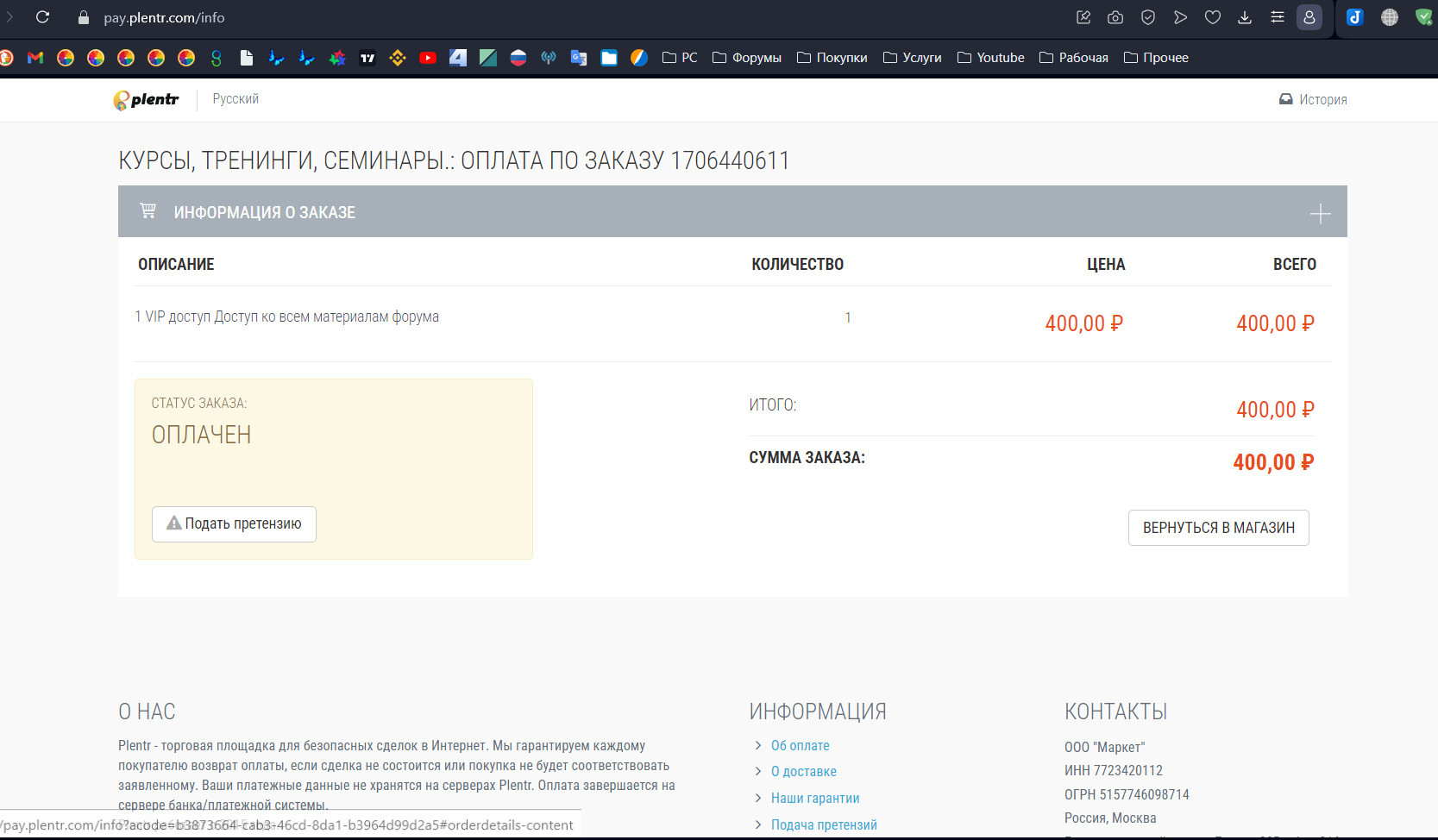1438x840 pixels.
Task: Click the ИНФОРМАЦИЯ О ЗАКАЗЕ panel header
Action: [732, 211]
